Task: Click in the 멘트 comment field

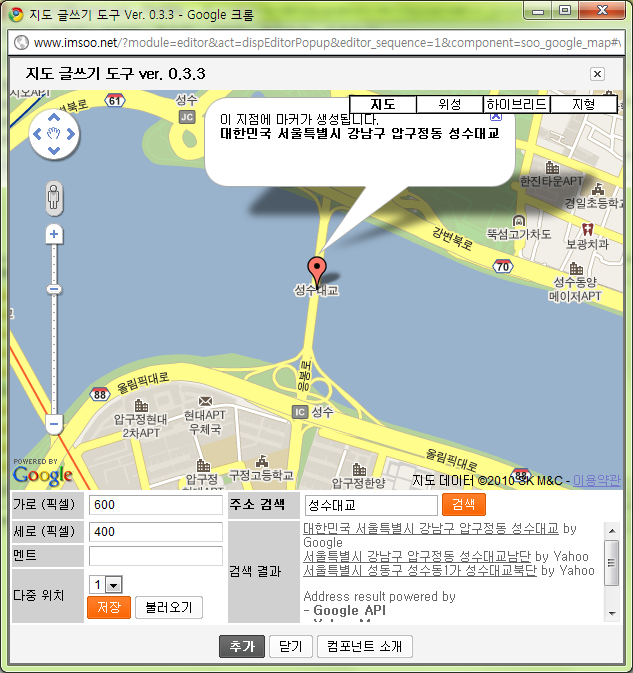Action: [156, 556]
